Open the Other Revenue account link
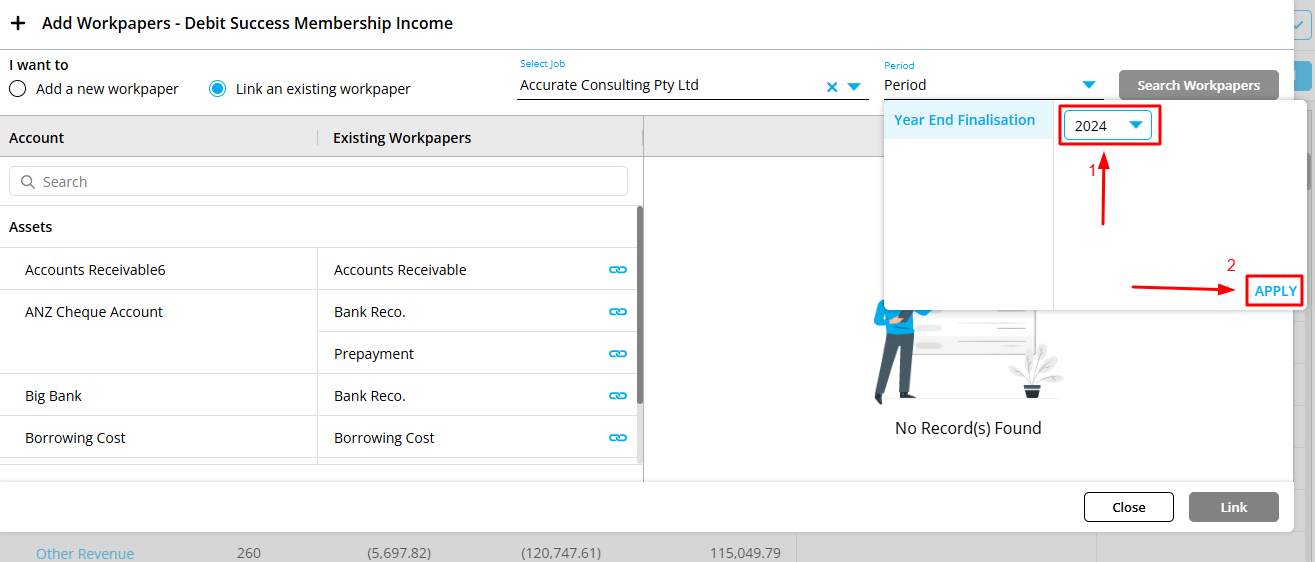 coord(85,554)
